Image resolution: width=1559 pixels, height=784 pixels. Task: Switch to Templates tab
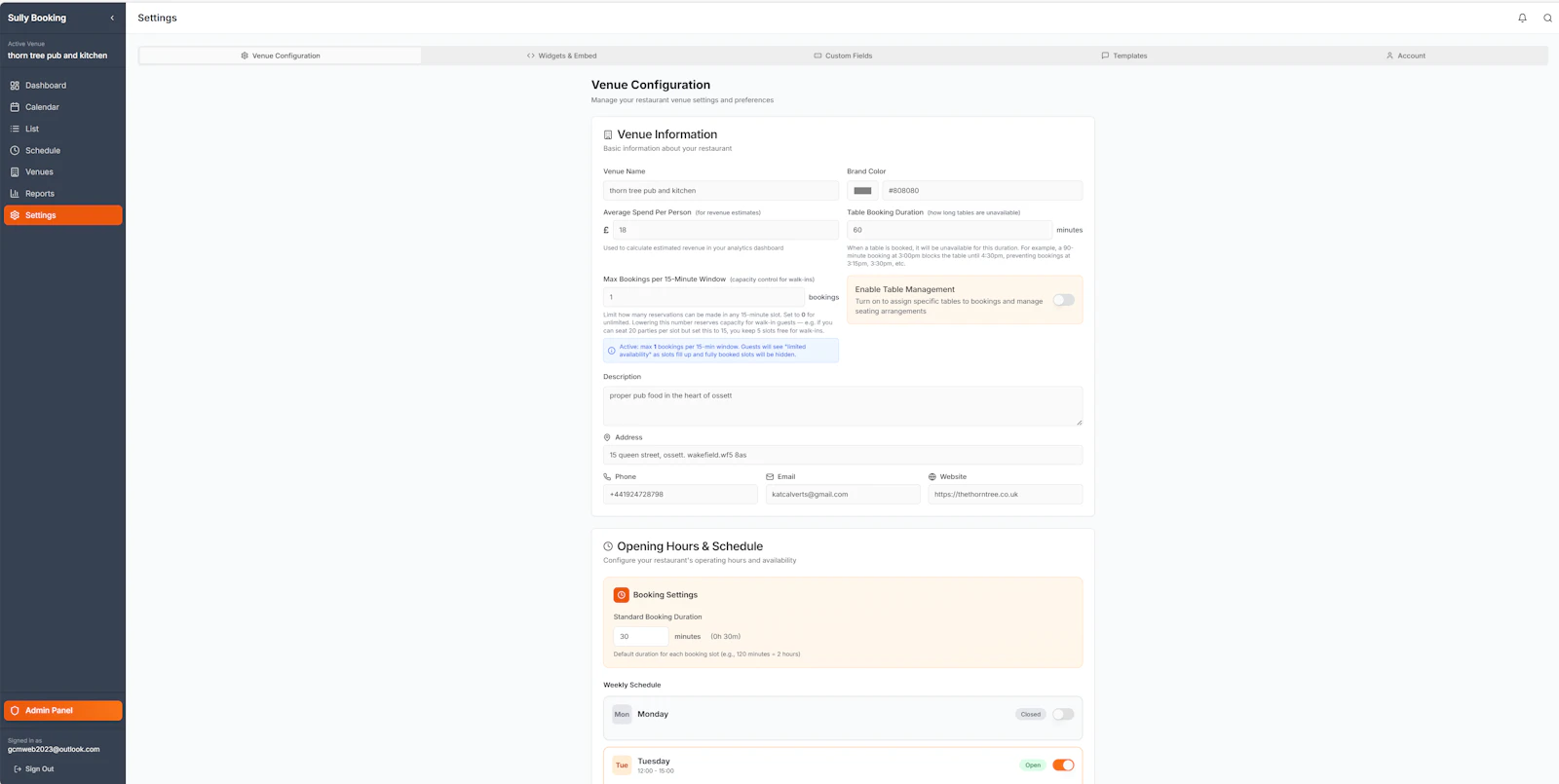1124,56
